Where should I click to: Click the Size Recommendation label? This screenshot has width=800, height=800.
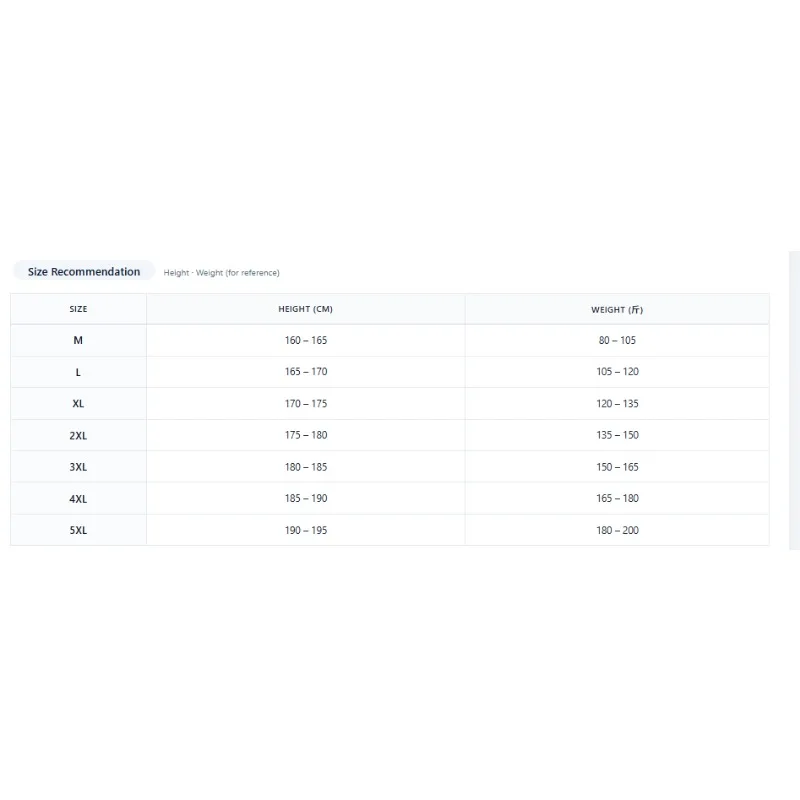(84, 271)
